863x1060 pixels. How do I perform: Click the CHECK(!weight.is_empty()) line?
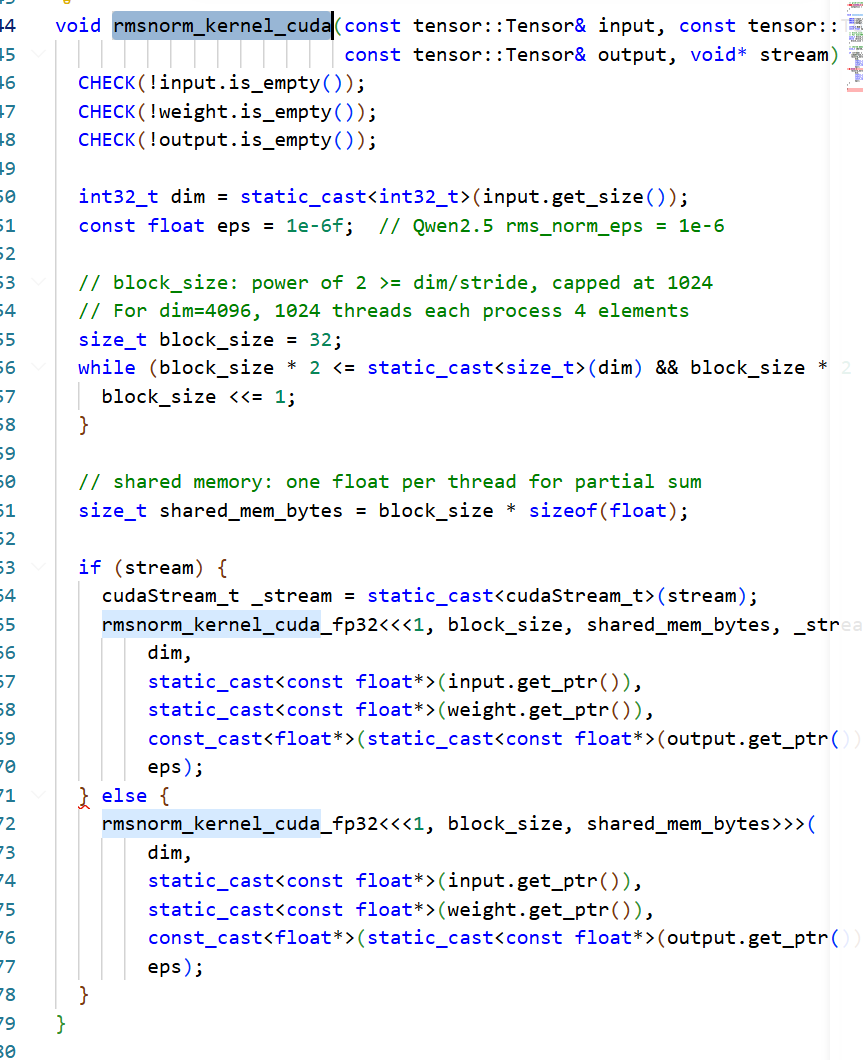point(227,112)
